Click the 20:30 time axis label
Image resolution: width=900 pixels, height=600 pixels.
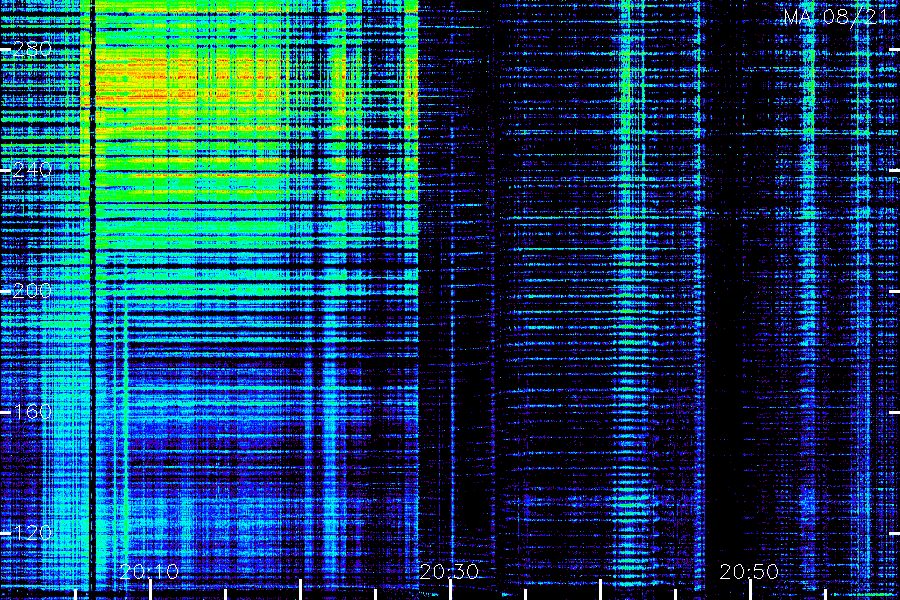click(449, 571)
